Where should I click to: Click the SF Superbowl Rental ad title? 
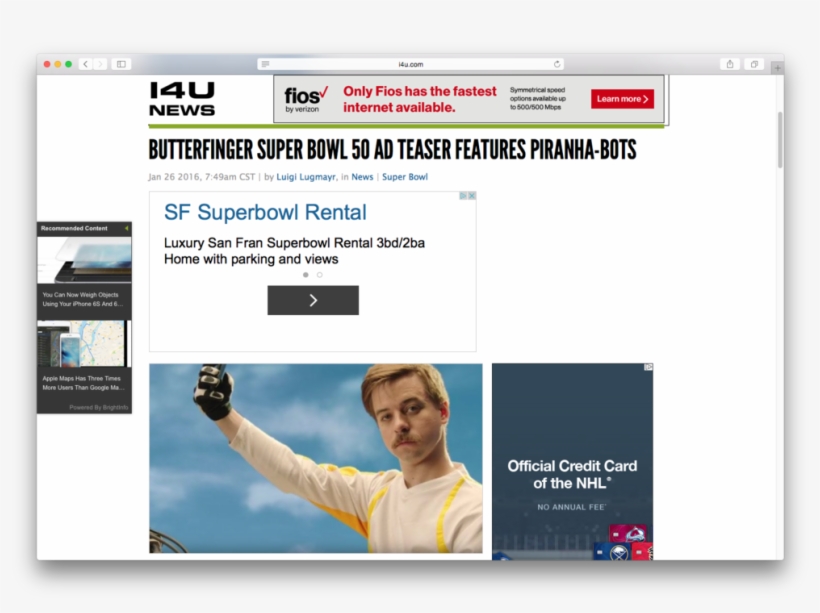pyautogui.click(x=265, y=212)
